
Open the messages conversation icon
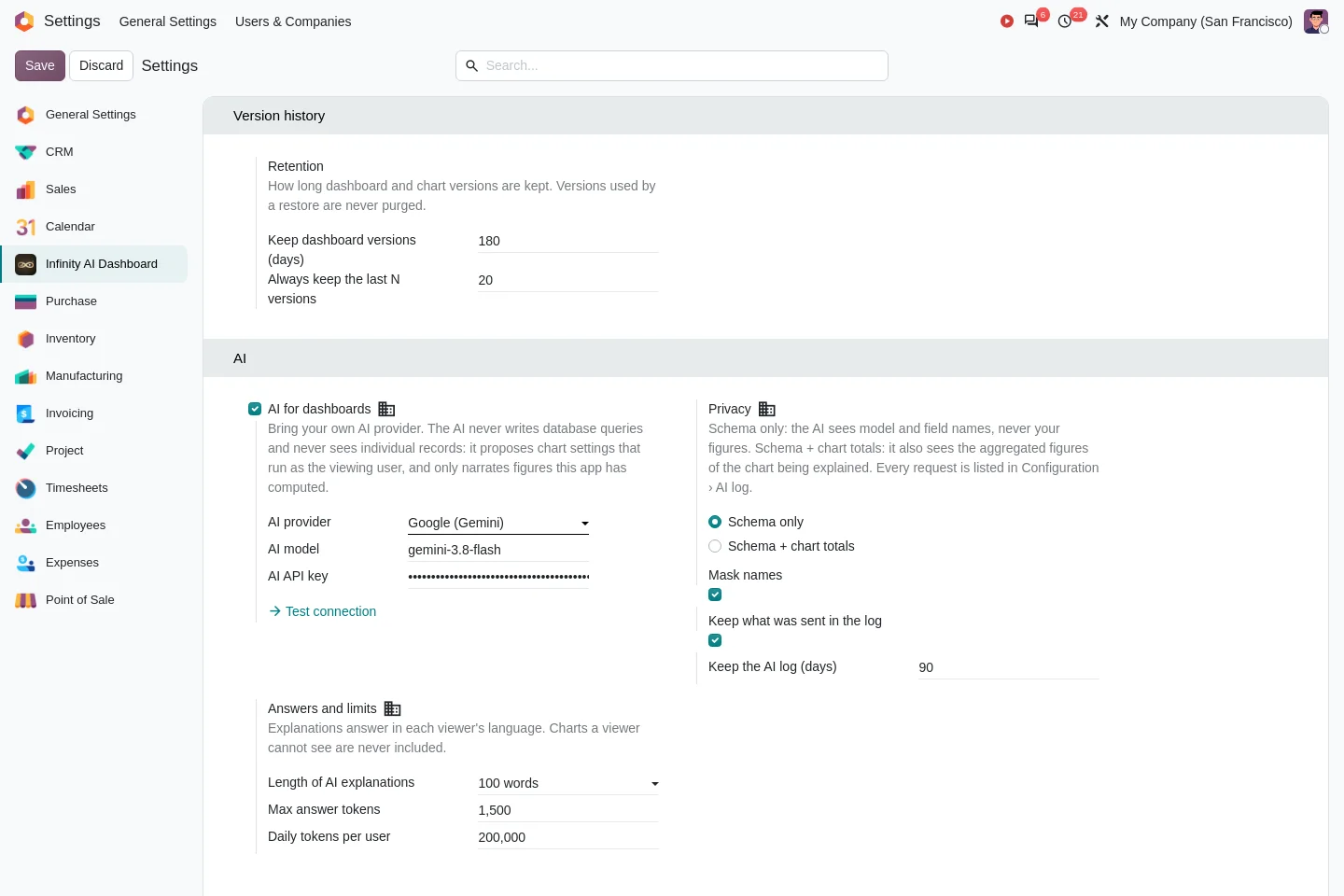(x=1031, y=21)
